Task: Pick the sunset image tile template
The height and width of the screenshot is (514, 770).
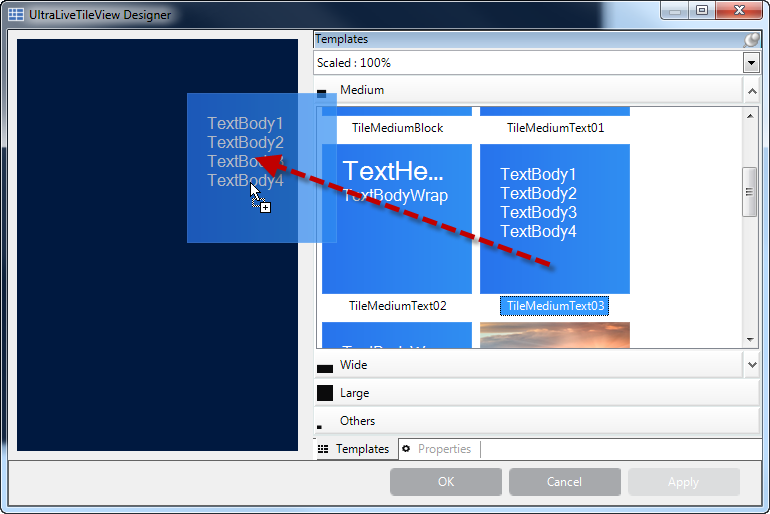Action: [554, 335]
